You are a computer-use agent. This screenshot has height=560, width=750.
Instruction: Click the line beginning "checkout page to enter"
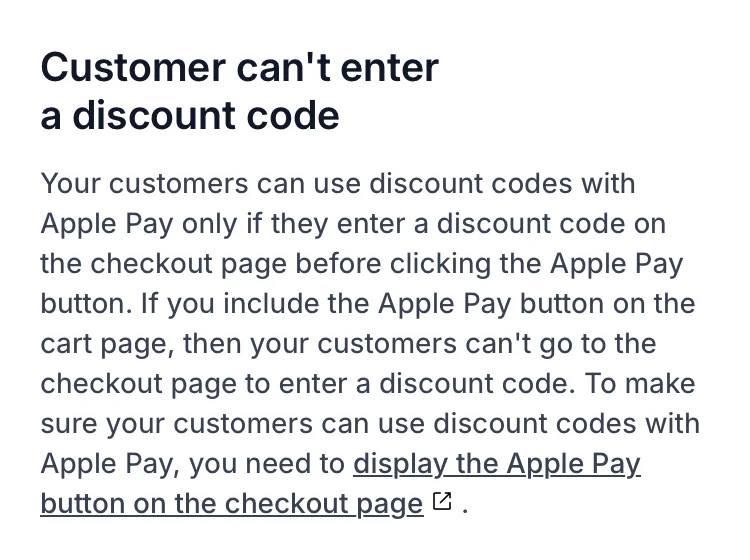click(367, 384)
